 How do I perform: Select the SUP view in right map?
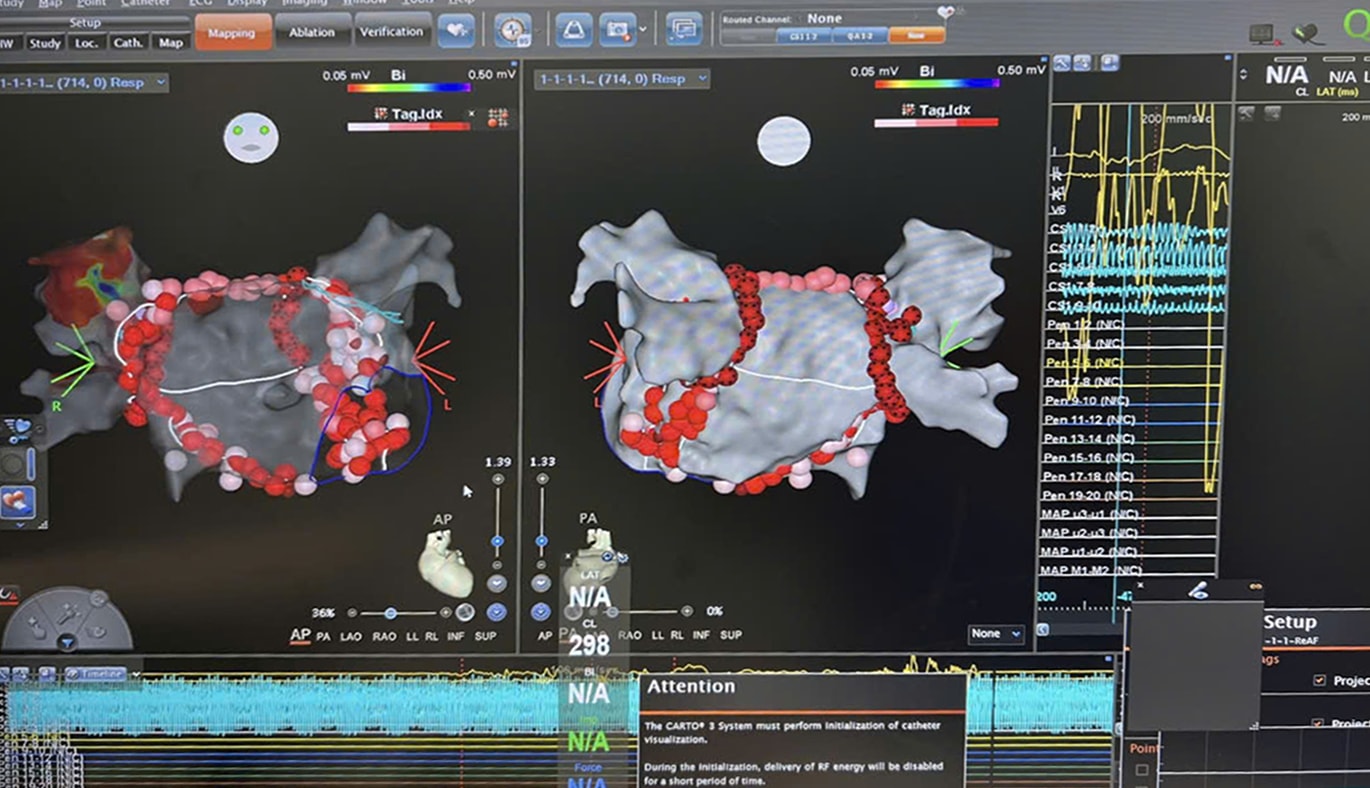point(731,635)
